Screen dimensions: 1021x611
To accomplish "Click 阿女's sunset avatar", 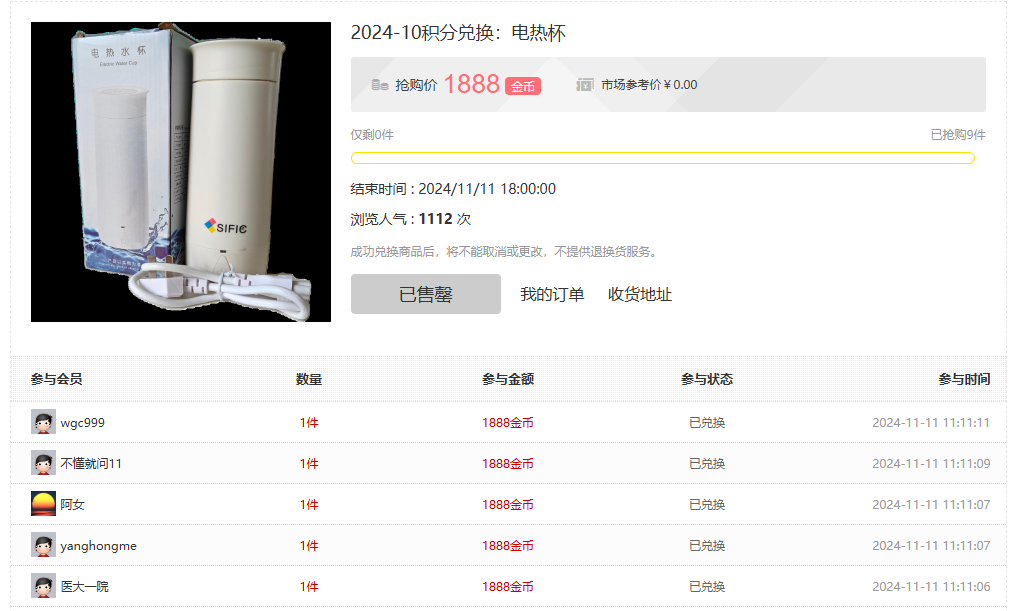I will [43, 504].
